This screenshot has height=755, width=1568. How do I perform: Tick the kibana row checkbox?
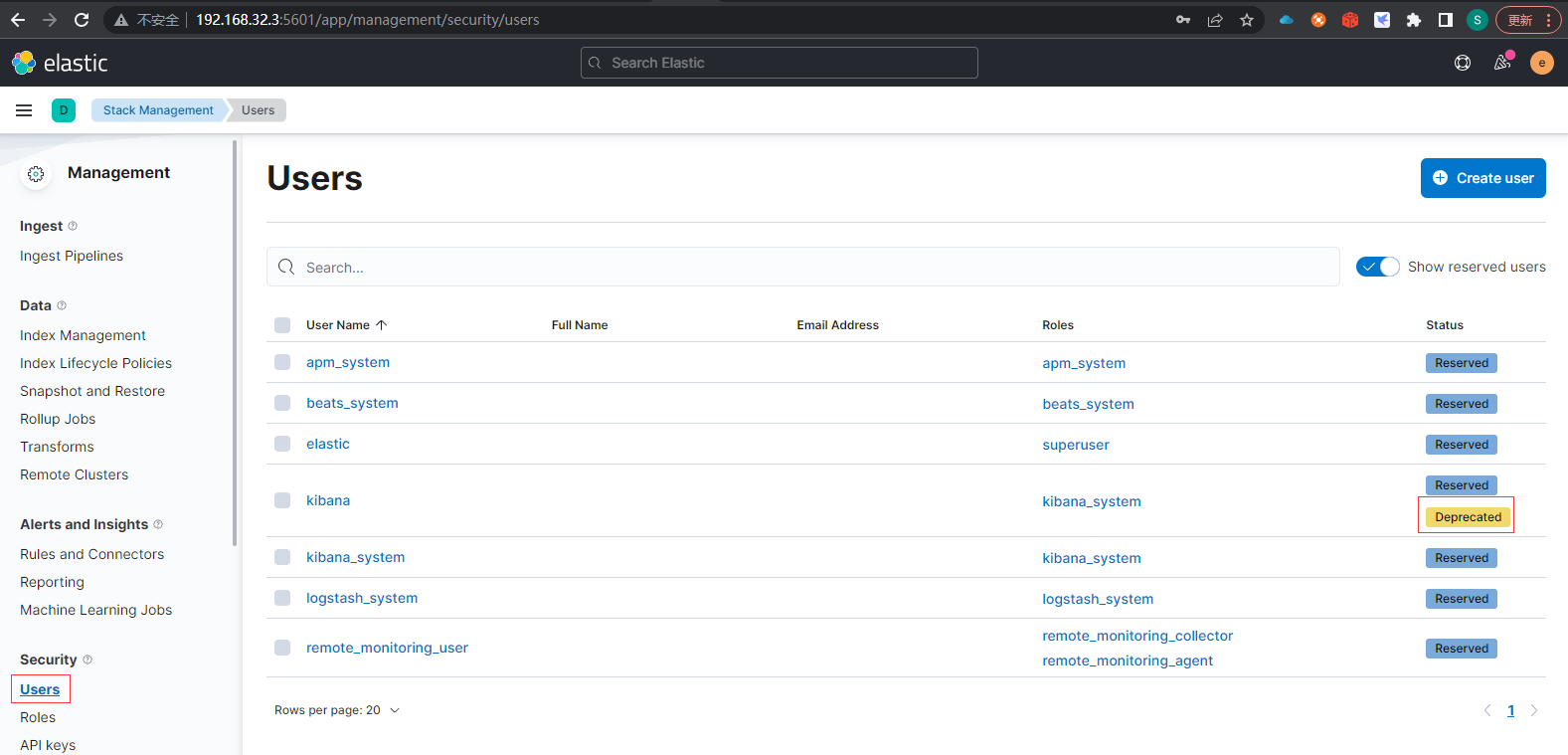click(282, 500)
